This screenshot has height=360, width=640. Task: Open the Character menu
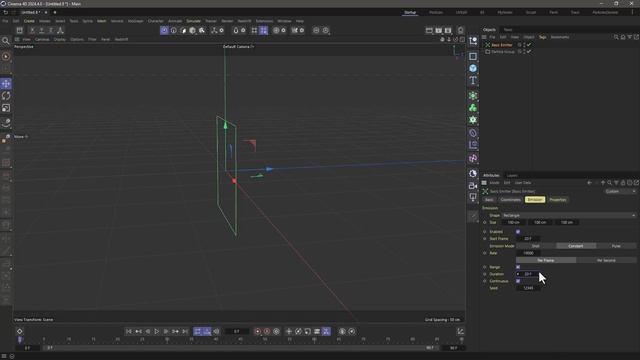156,21
